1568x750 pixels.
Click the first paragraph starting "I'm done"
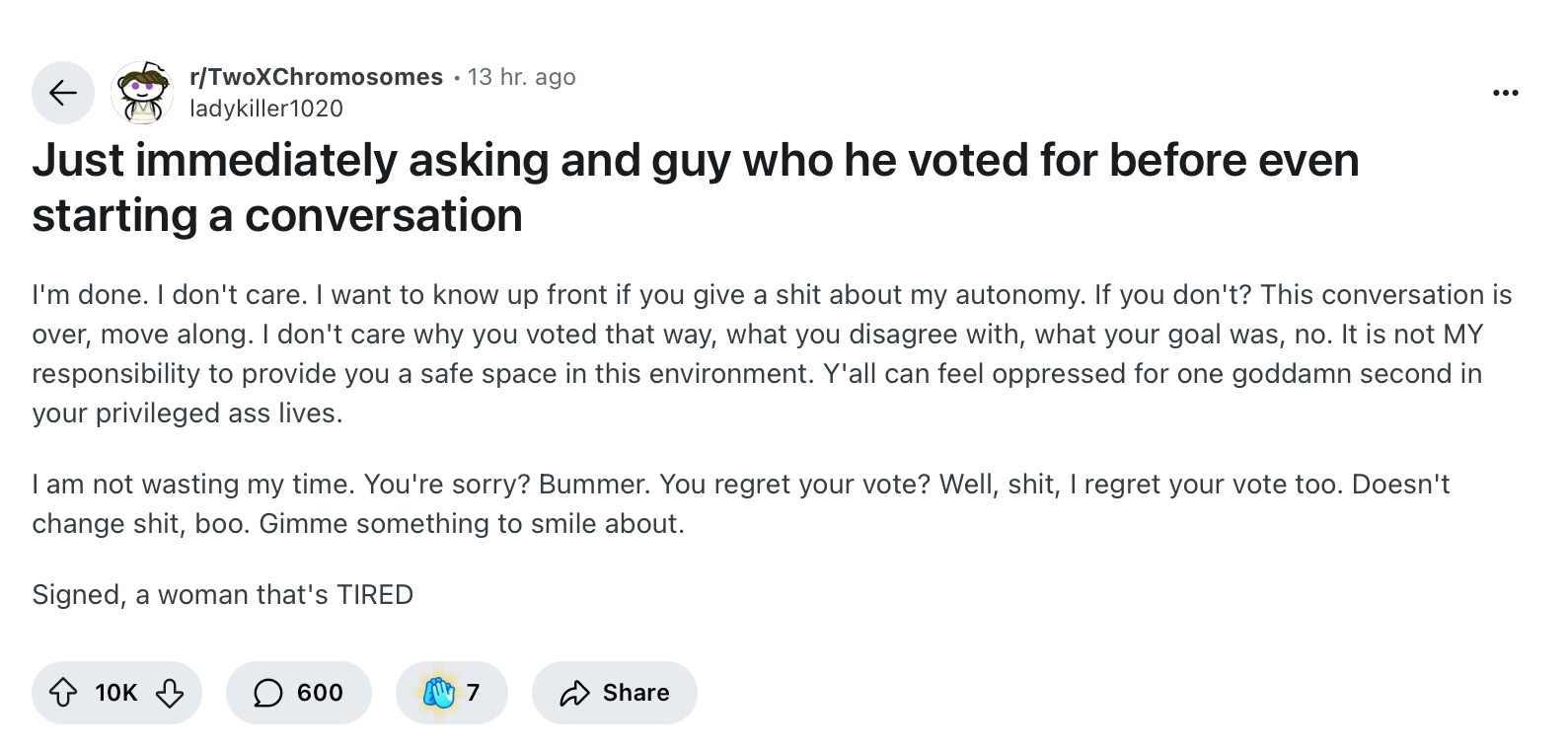tap(772, 353)
